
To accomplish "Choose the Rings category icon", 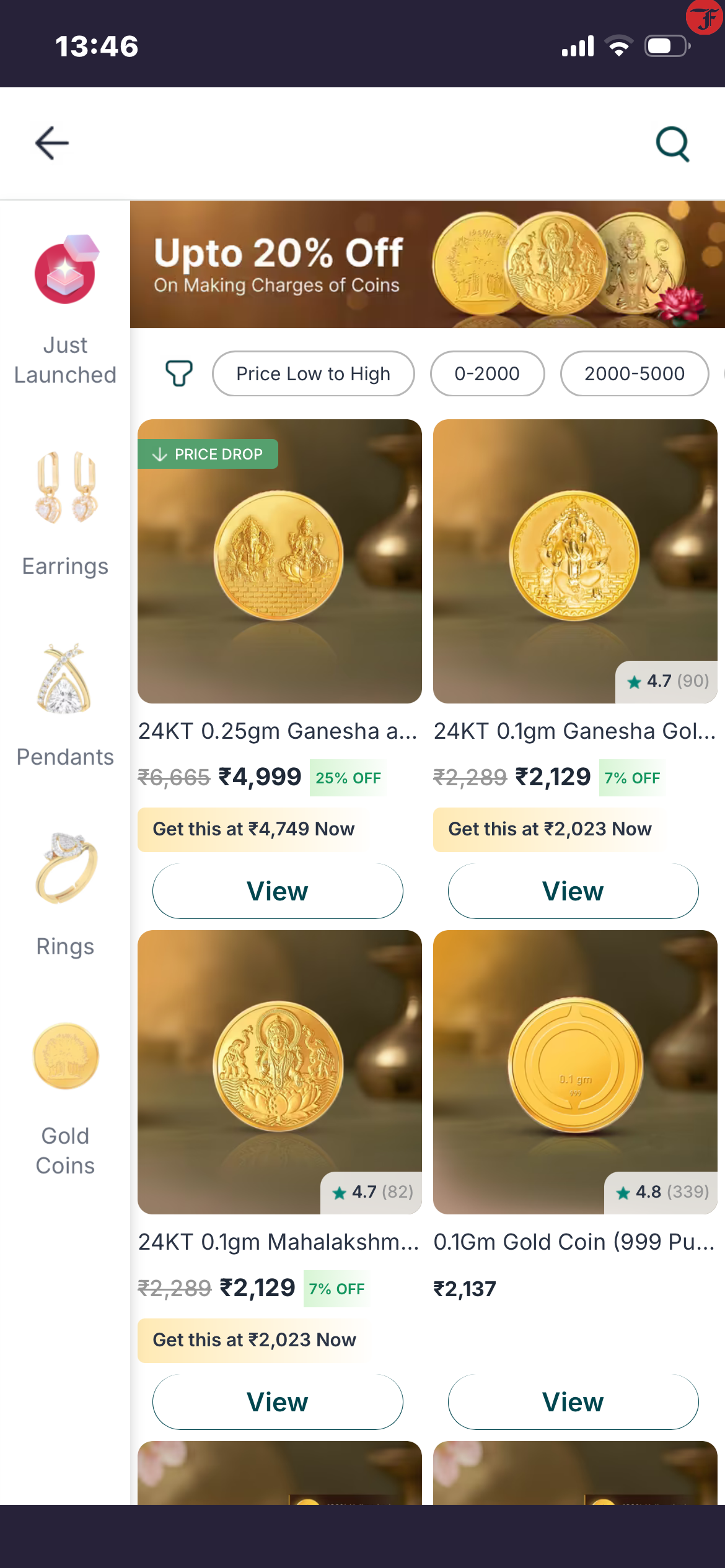I will [66, 868].
